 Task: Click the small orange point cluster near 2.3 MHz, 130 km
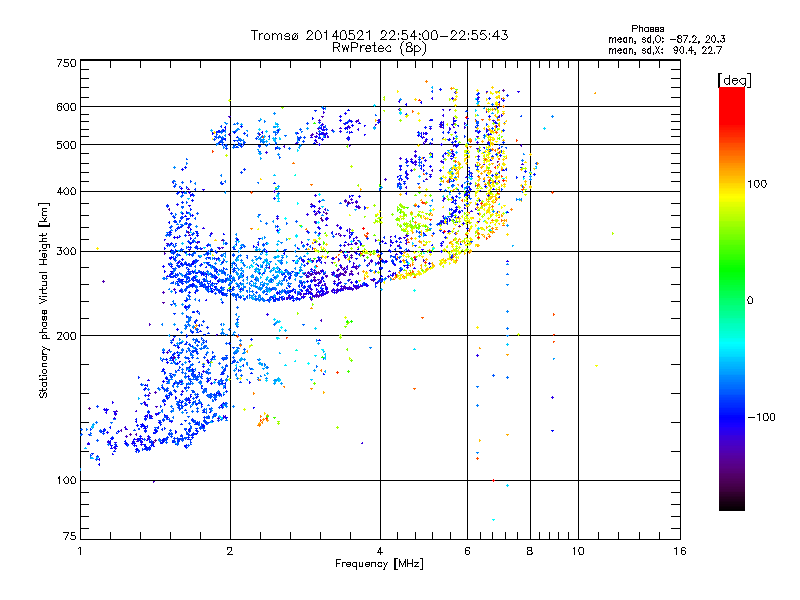click(263, 420)
